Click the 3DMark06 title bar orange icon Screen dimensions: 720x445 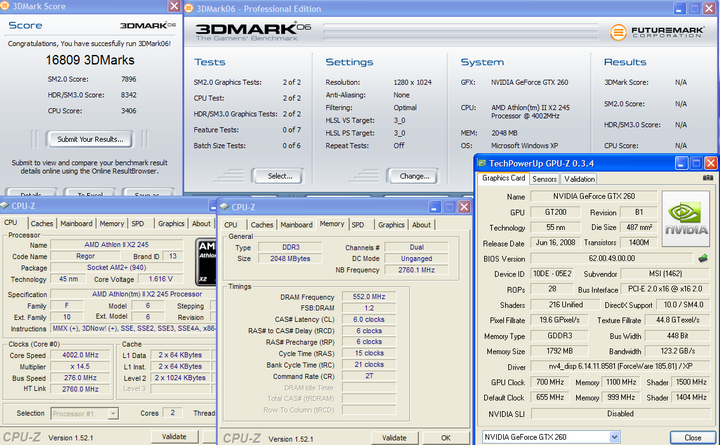click(x=189, y=8)
